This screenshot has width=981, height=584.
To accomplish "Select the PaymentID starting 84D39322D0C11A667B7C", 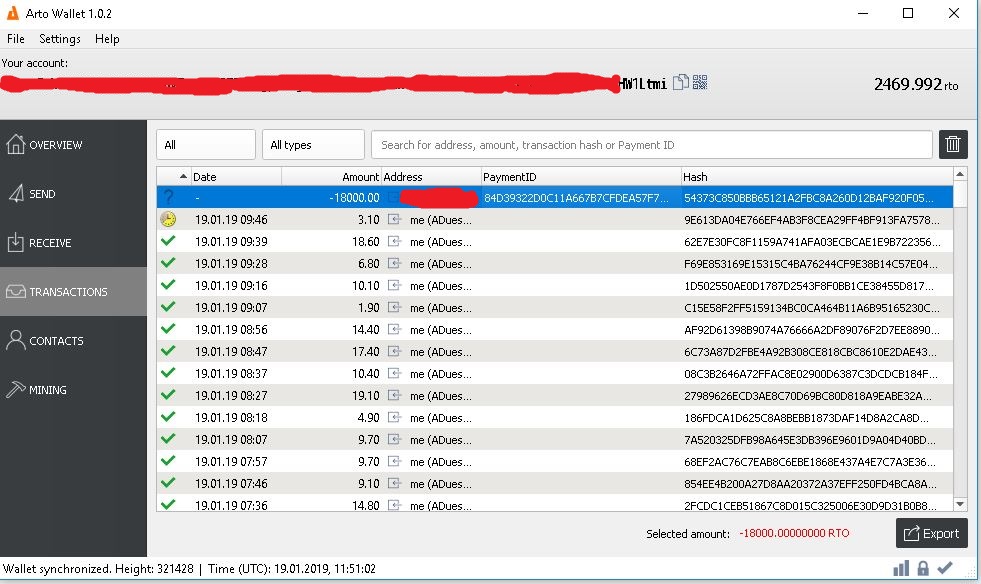I will [576, 198].
